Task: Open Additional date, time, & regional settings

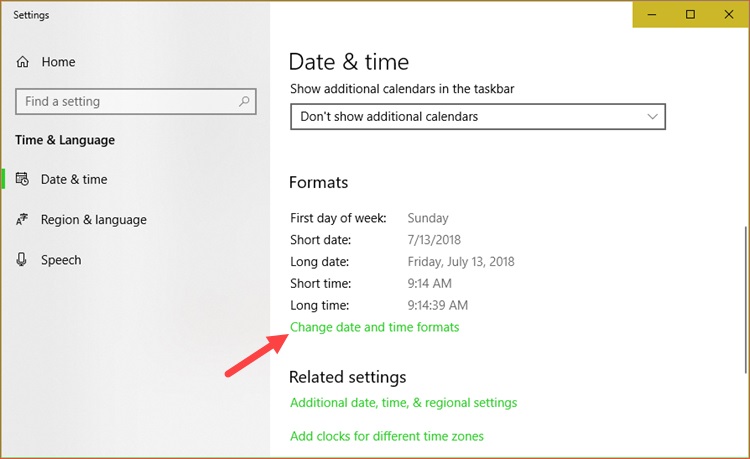Action: pyautogui.click(x=403, y=403)
